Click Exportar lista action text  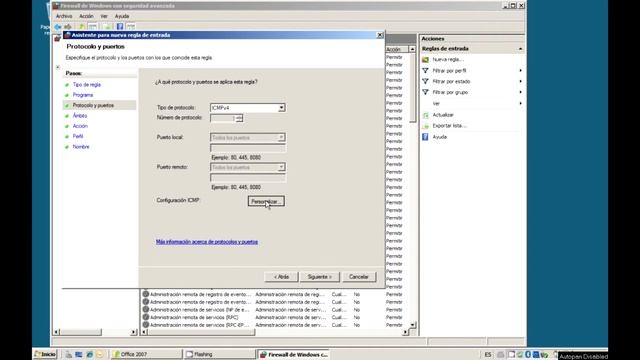450,126
